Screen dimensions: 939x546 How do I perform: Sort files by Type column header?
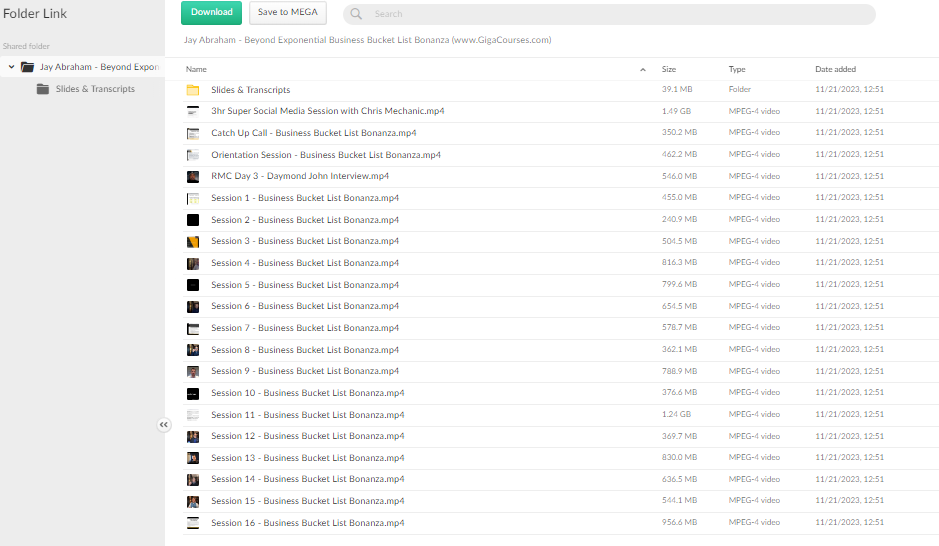[x=737, y=69]
